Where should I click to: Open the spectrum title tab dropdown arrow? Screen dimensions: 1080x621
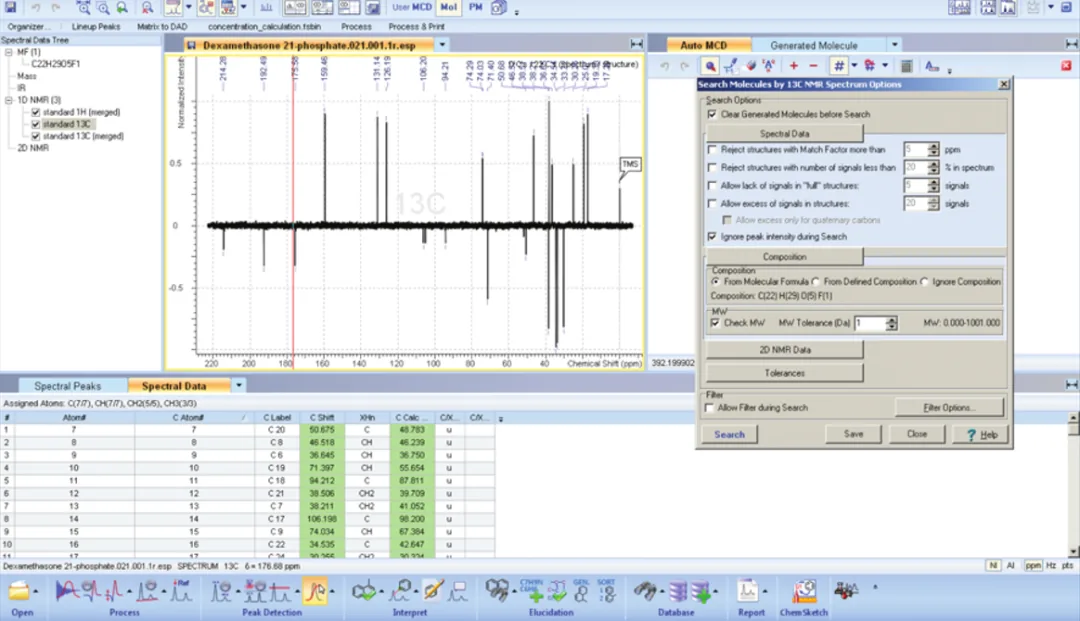click(x=442, y=45)
